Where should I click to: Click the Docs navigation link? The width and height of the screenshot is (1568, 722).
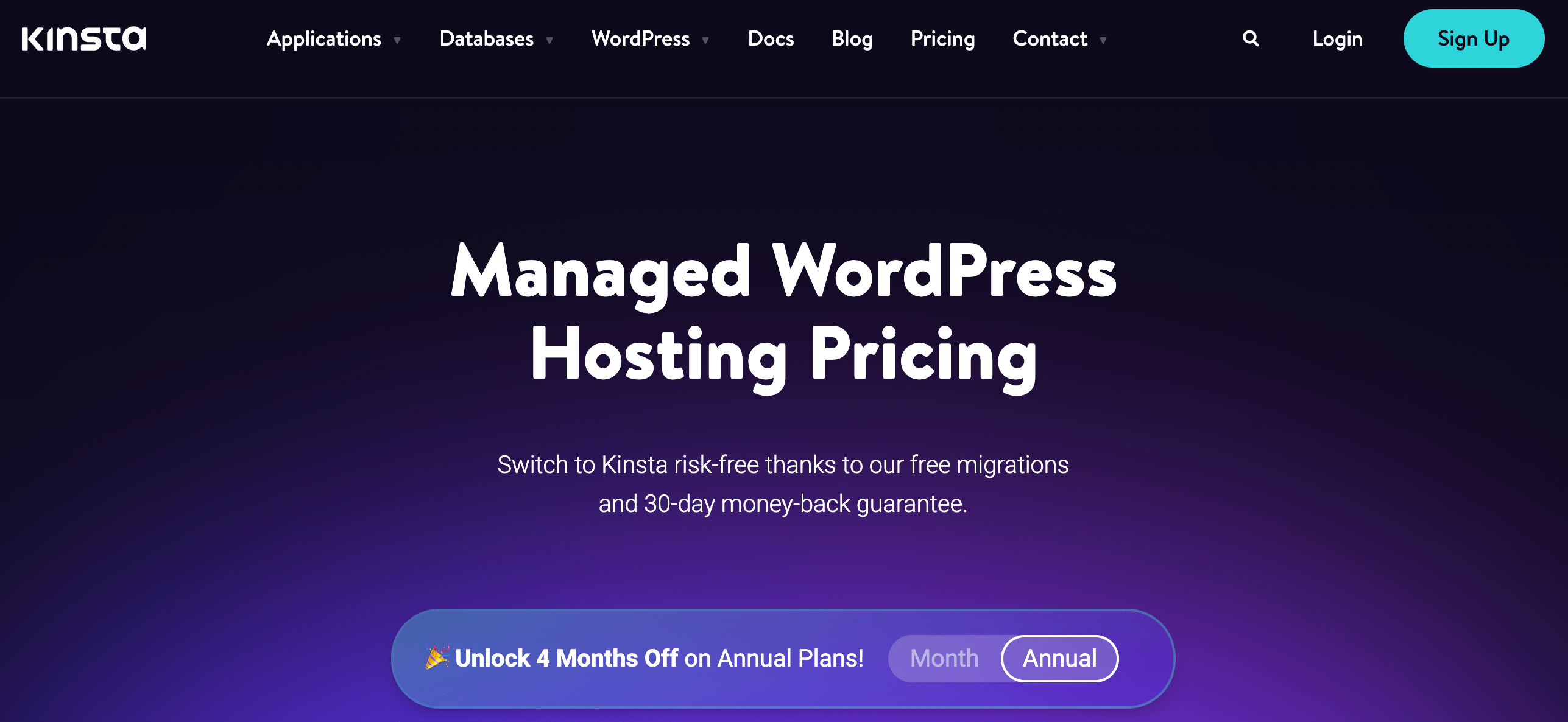(x=771, y=39)
